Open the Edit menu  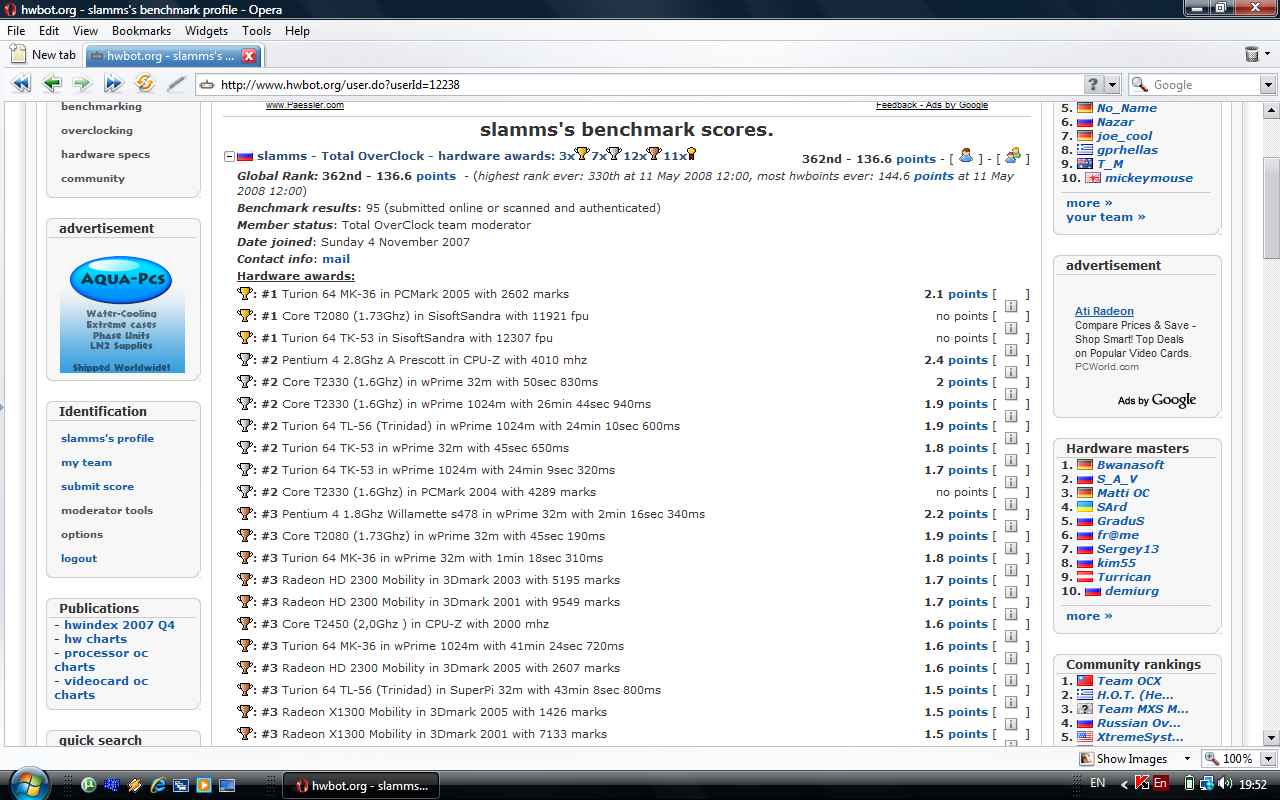(x=49, y=31)
